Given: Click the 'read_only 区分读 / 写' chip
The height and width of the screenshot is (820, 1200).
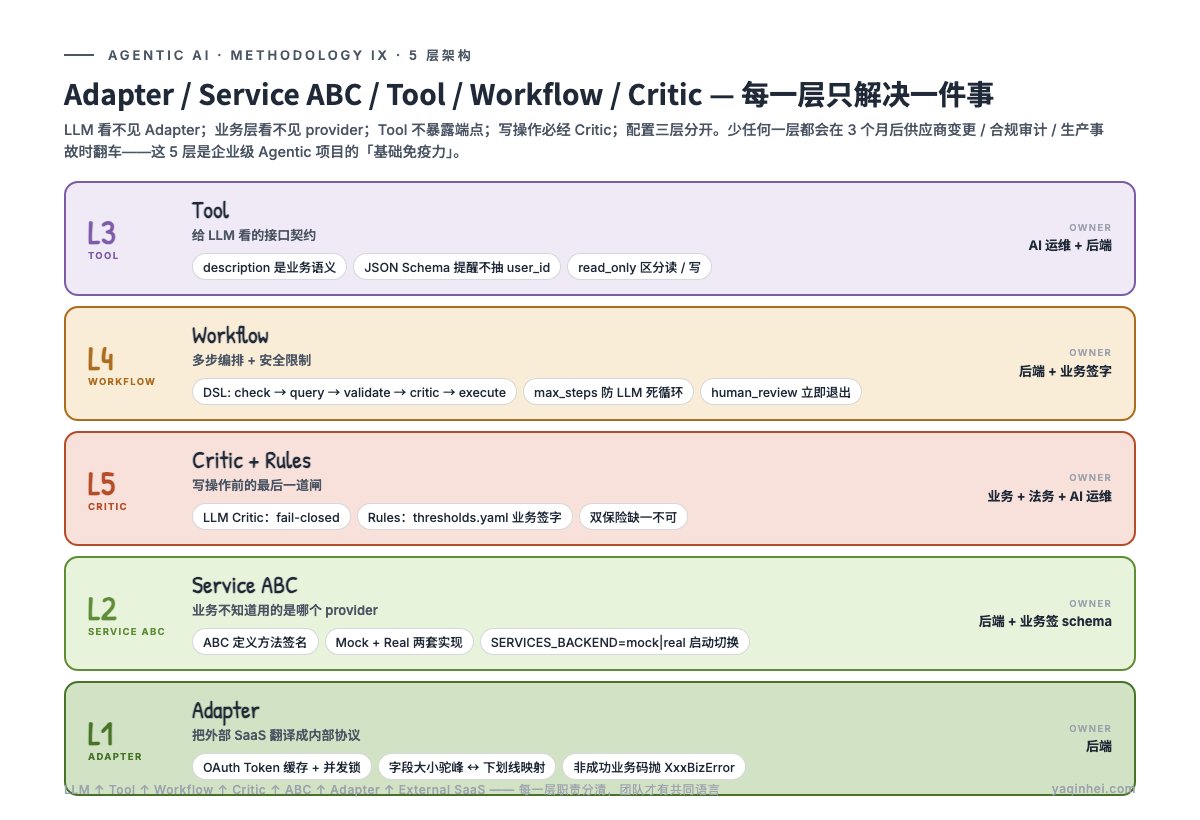Looking at the screenshot, I should point(639,267).
